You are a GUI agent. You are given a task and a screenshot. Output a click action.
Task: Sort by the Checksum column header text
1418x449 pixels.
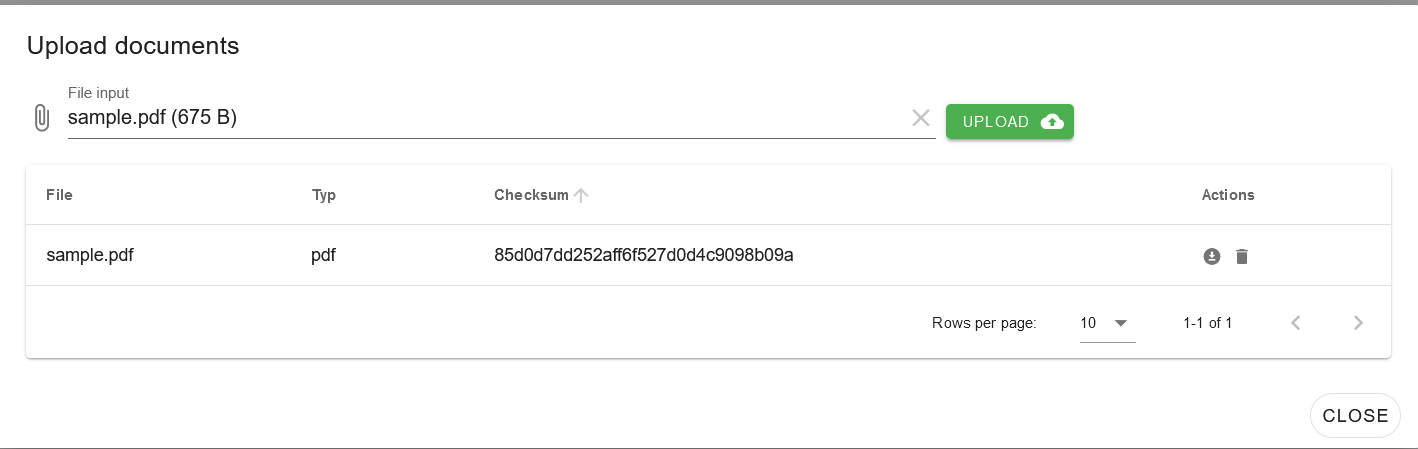click(531, 195)
